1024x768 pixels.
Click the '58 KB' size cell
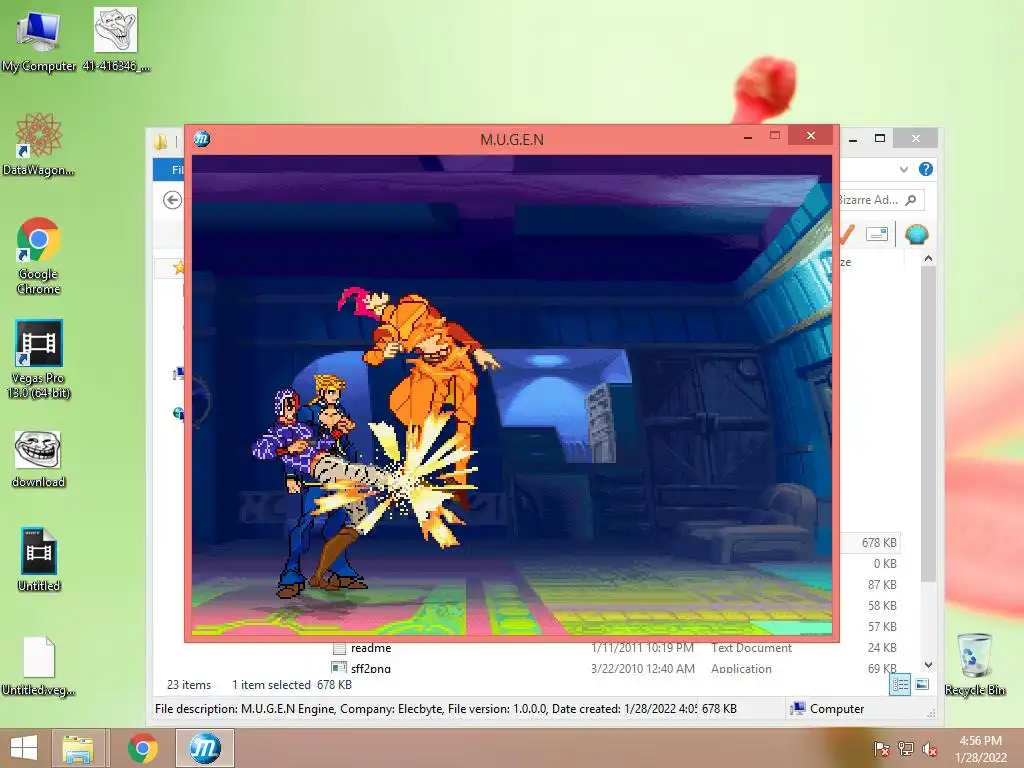pyautogui.click(x=882, y=605)
